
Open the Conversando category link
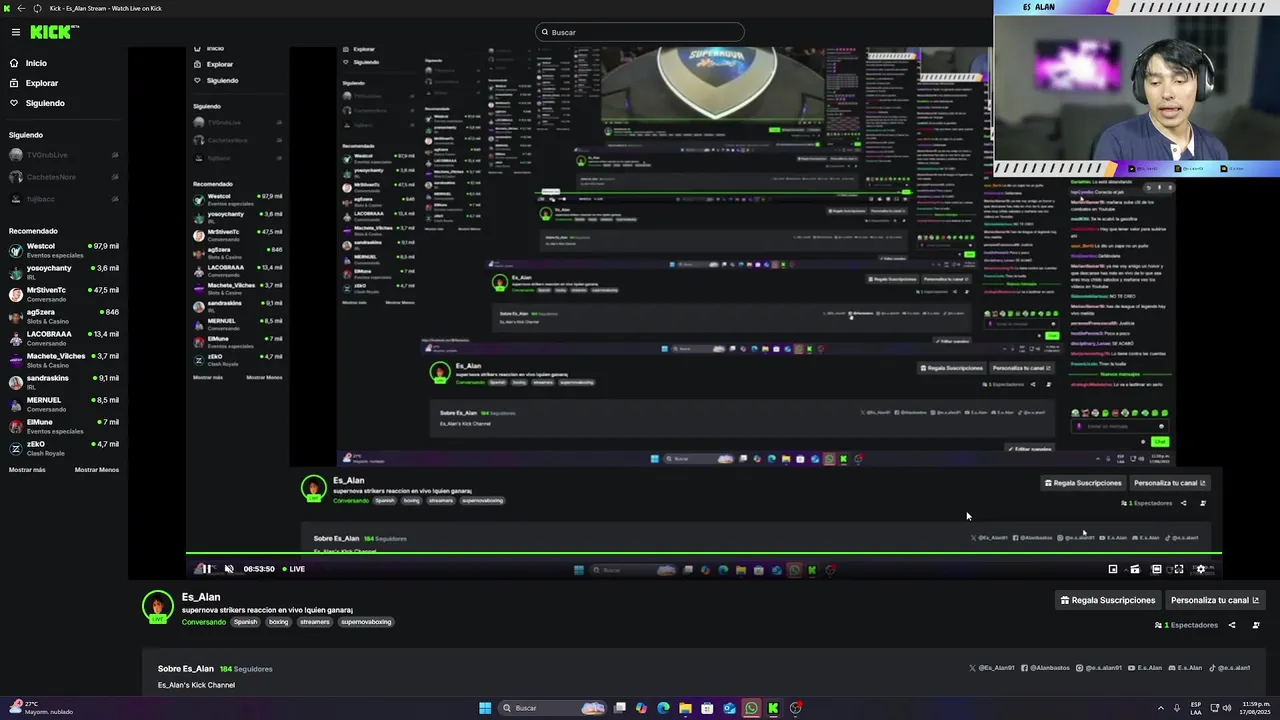[204, 622]
